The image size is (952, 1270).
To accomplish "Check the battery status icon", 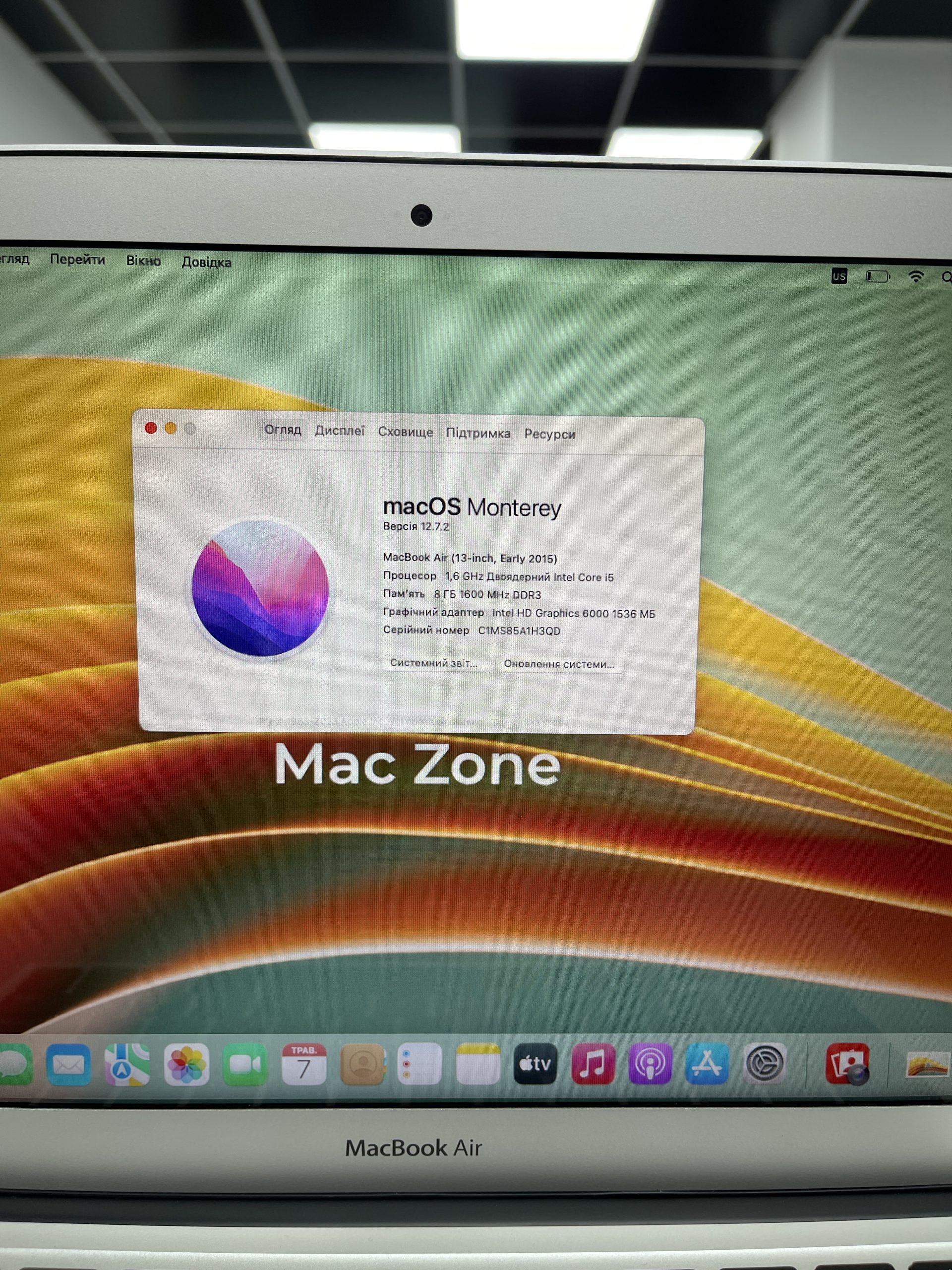I will click(878, 277).
